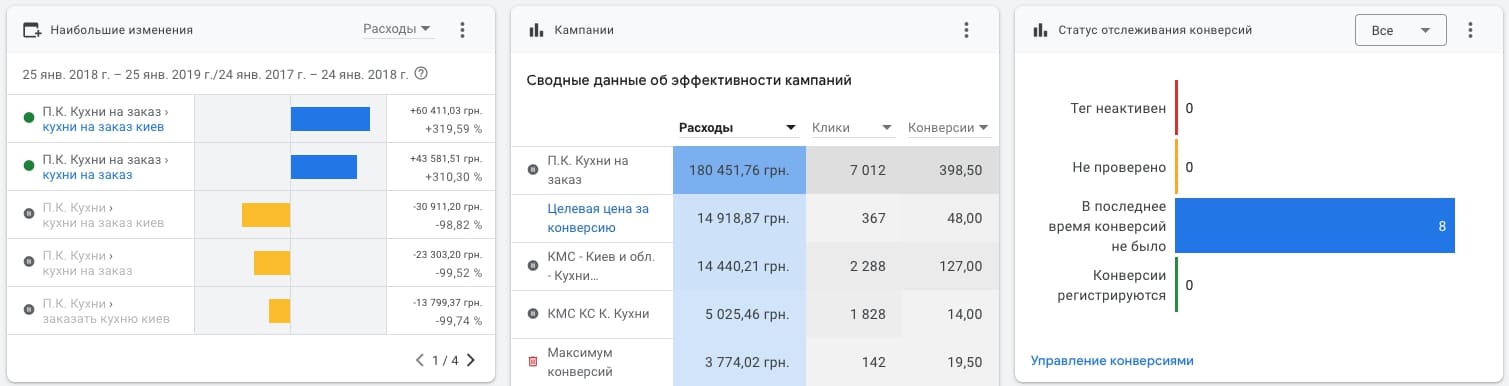Screen dimensions: 1509x386
Task: Click paused icon next to КМС КС К. Кухни
Action: (533, 314)
